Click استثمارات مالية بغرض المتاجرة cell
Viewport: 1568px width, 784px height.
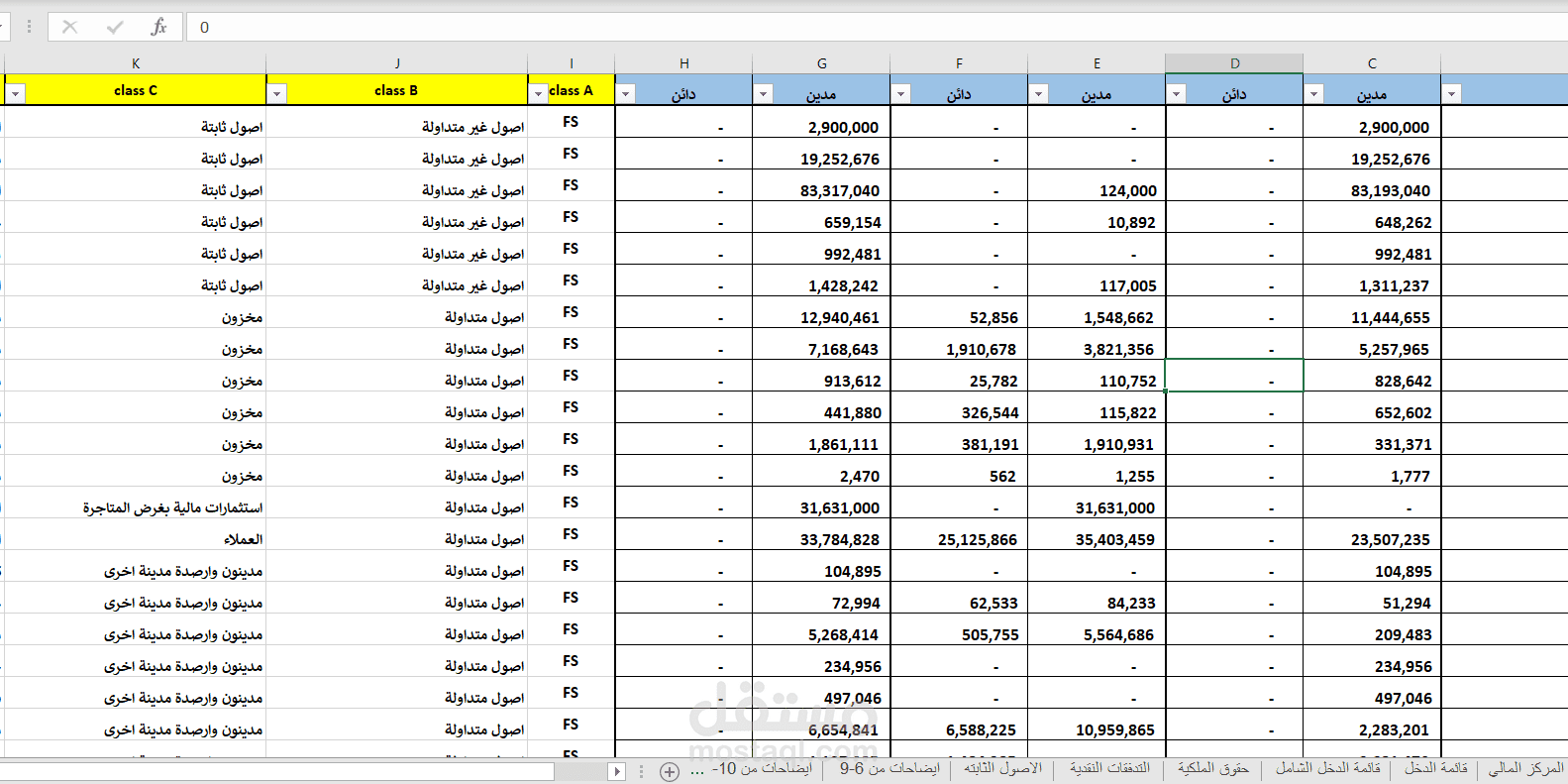[136, 504]
